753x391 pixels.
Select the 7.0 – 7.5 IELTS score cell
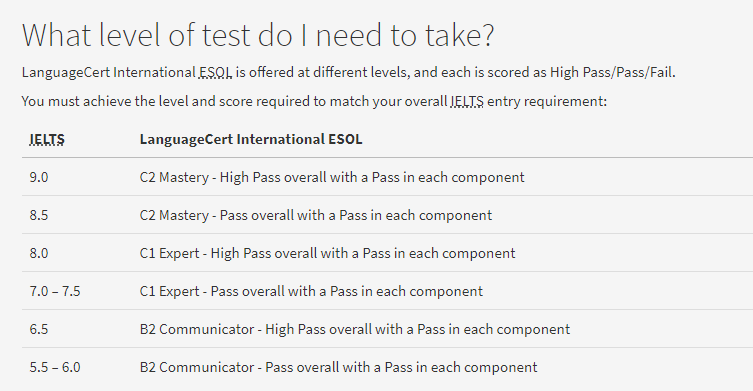point(55,291)
